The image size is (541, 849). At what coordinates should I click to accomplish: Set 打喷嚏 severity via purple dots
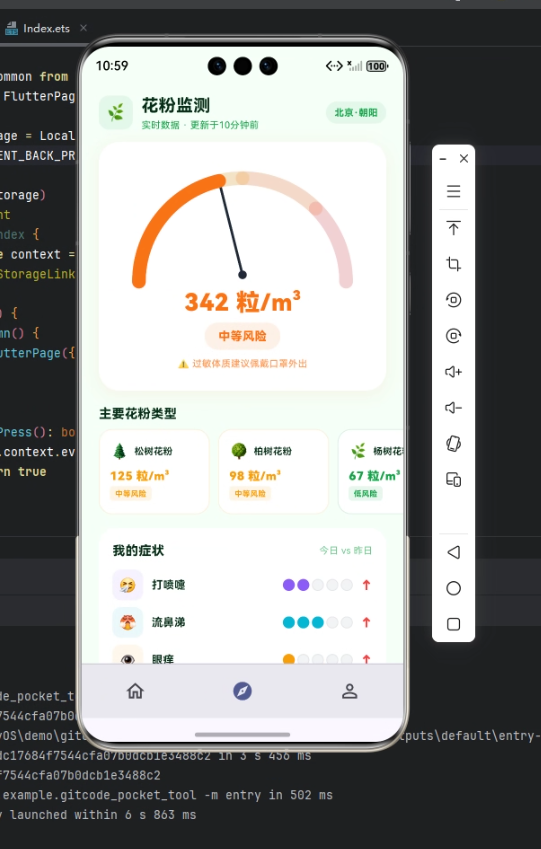(318, 585)
